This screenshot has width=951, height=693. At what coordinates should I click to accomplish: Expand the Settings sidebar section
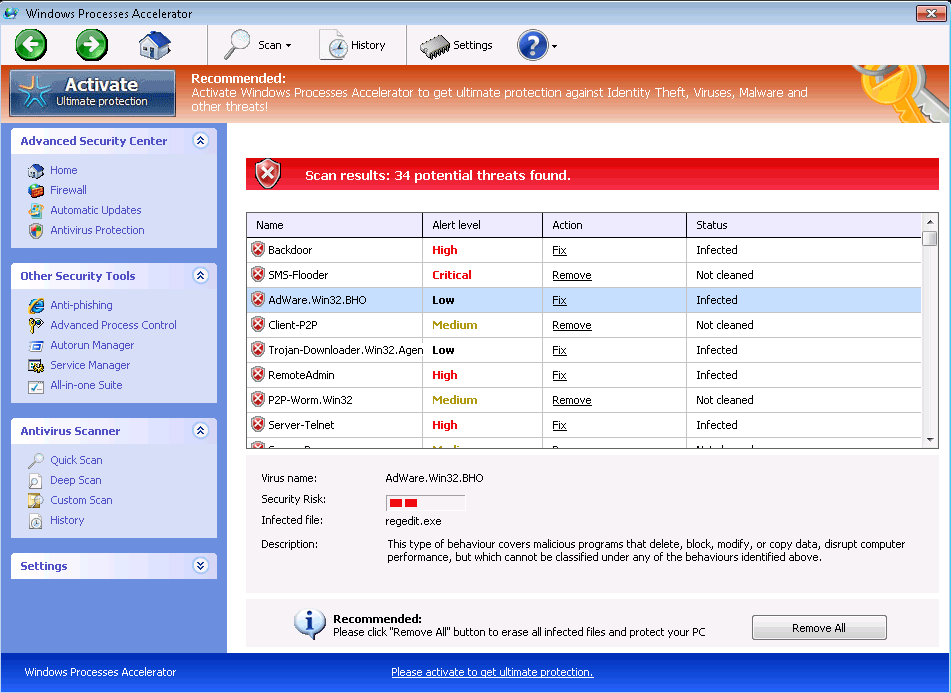click(x=200, y=566)
